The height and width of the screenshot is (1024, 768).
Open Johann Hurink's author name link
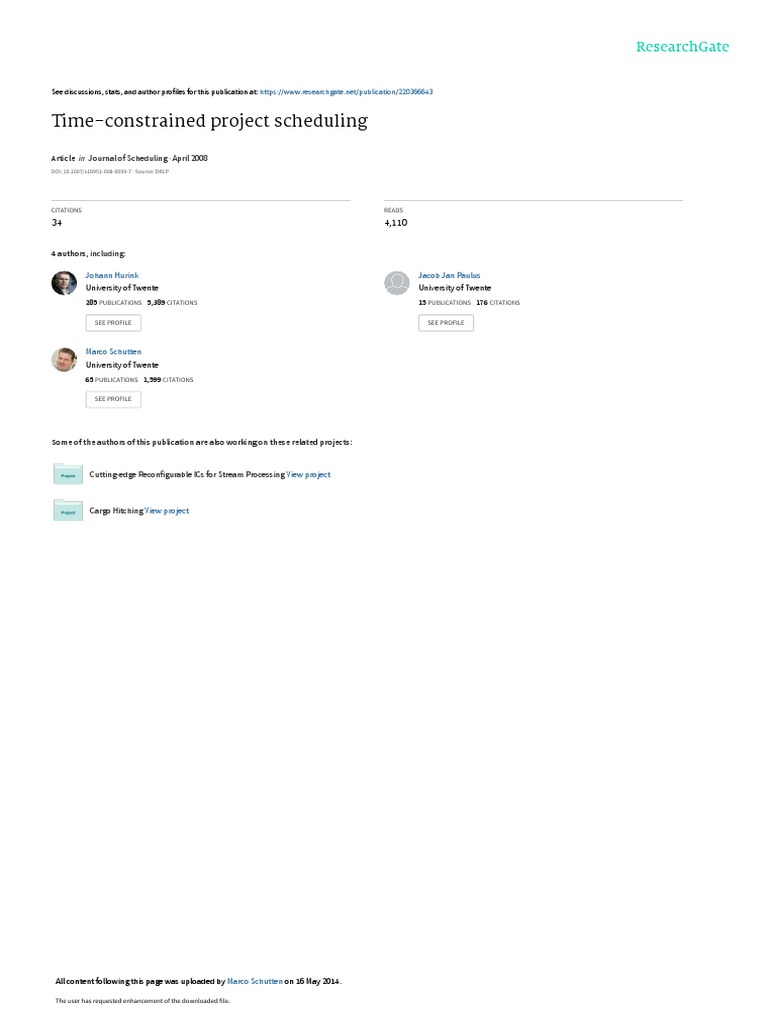click(112, 276)
